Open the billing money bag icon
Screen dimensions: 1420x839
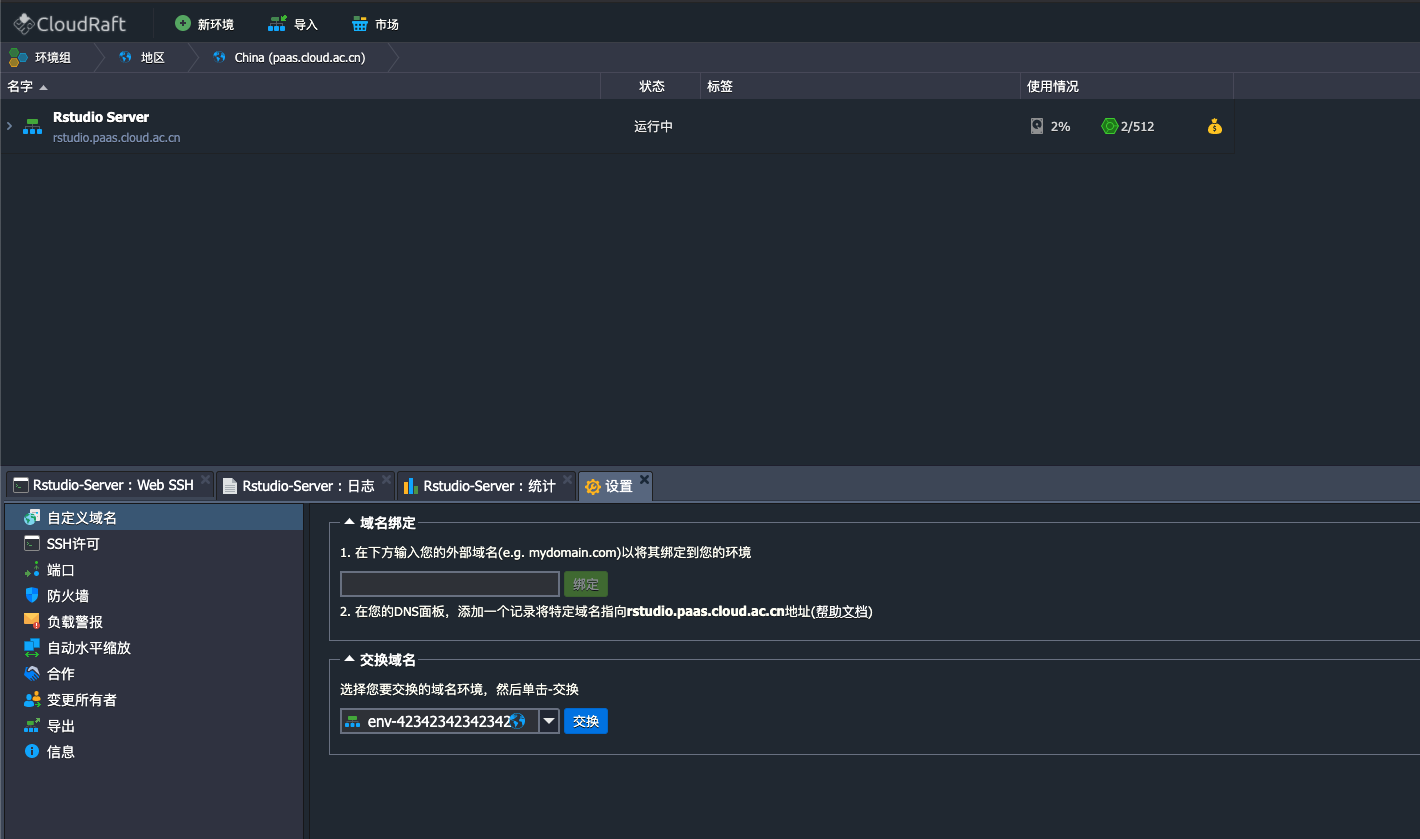coord(1215,127)
